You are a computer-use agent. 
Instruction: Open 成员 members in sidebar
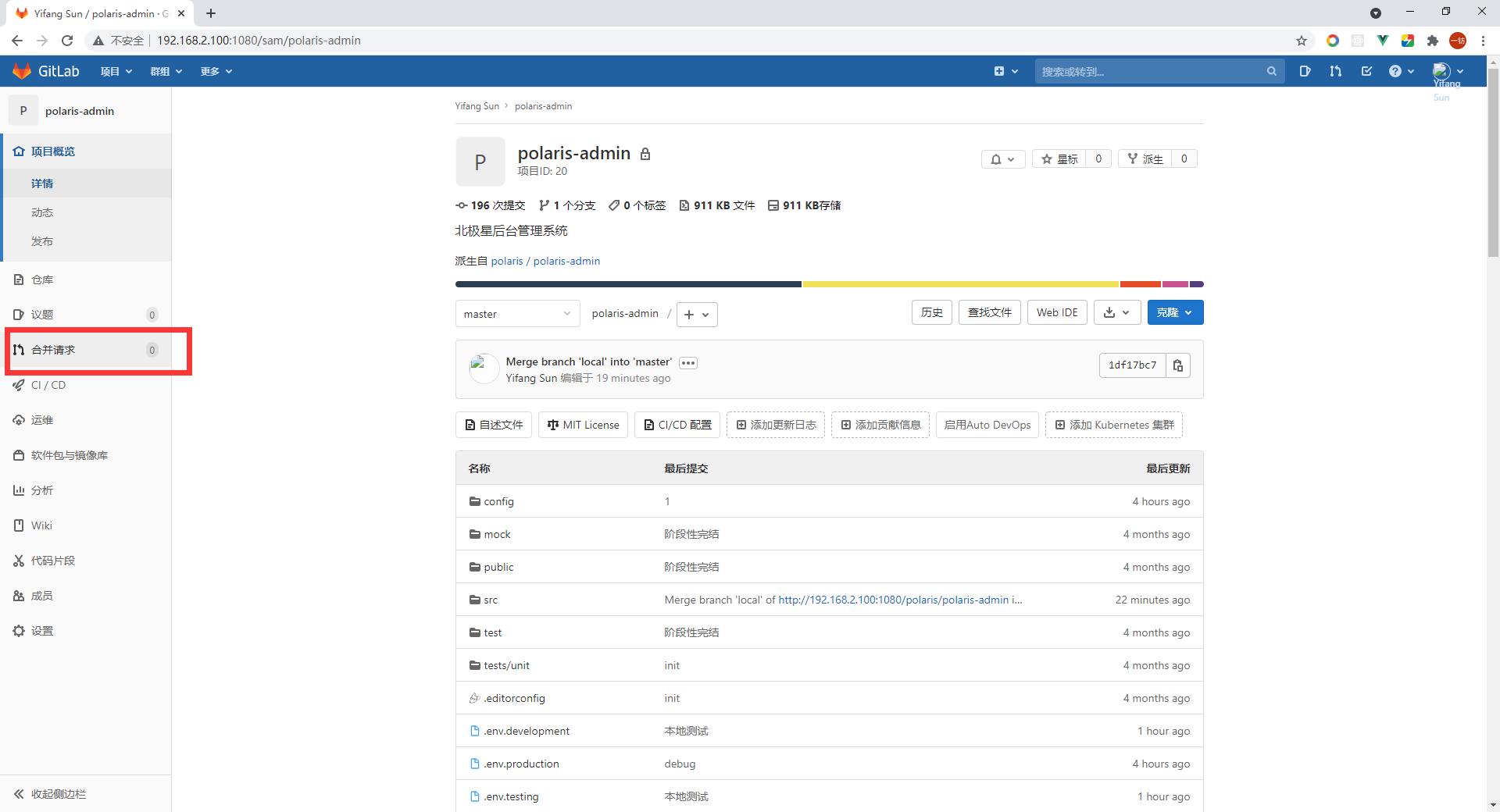point(86,596)
